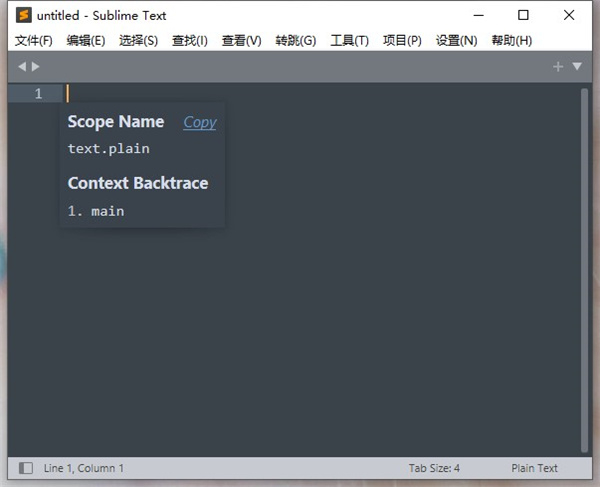
Task: Open the 查看(V) menu
Action: click(241, 41)
